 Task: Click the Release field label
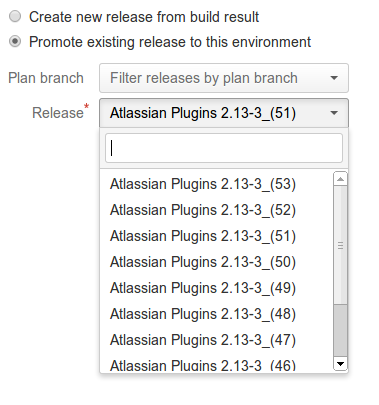point(58,113)
